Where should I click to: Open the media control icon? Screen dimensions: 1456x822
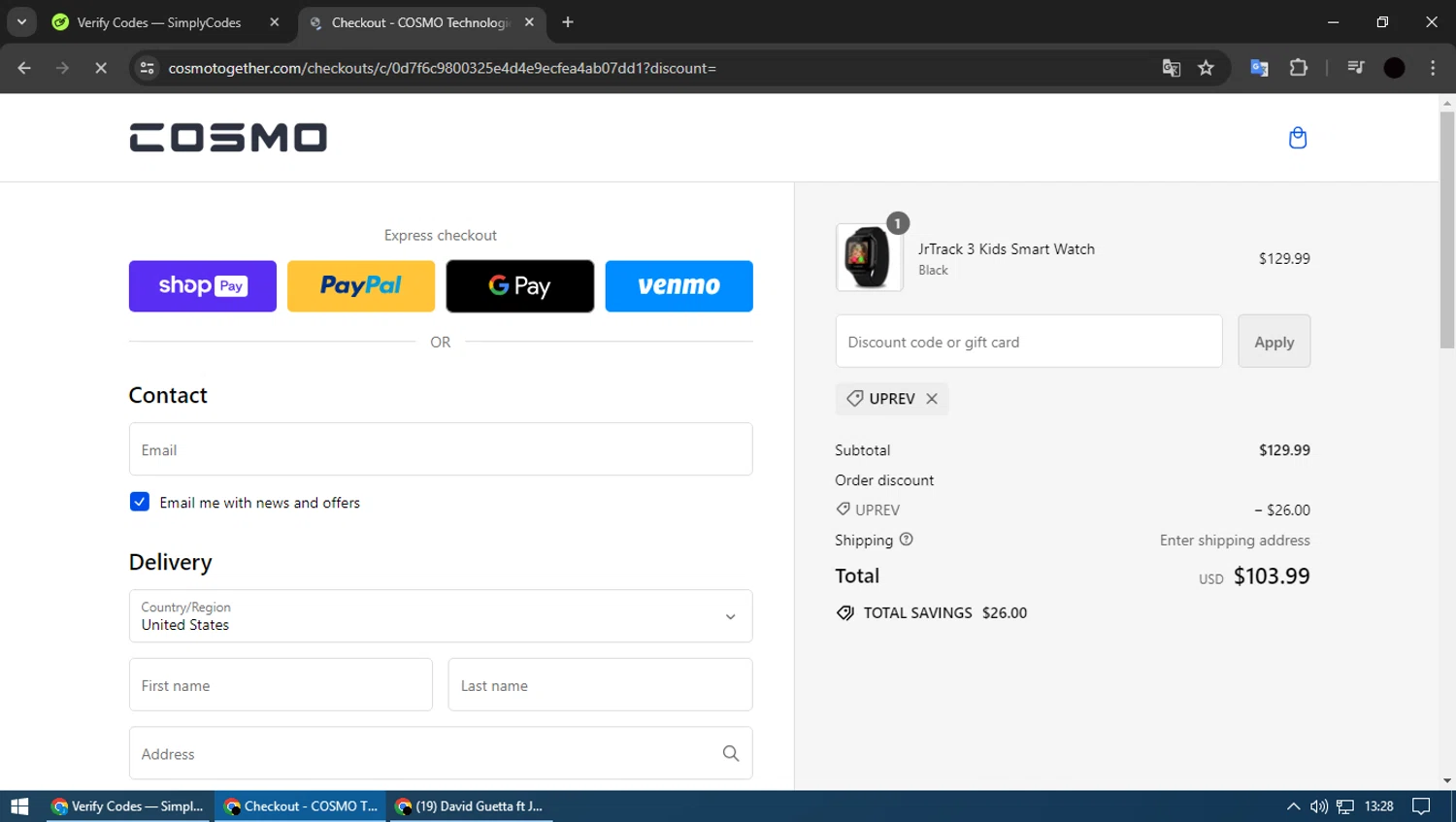pyautogui.click(x=1355, y=68)
